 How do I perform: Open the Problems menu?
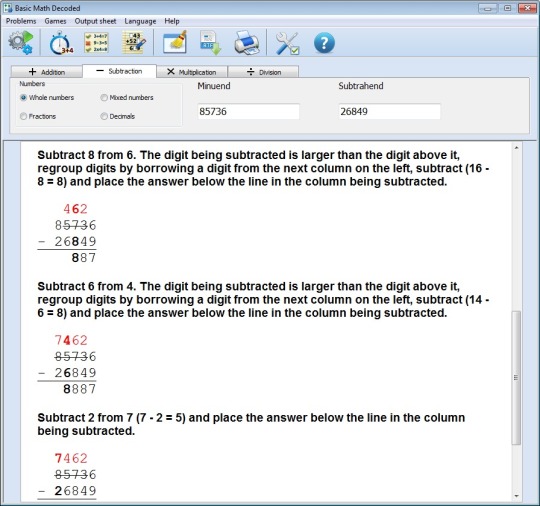pos(21,21)
